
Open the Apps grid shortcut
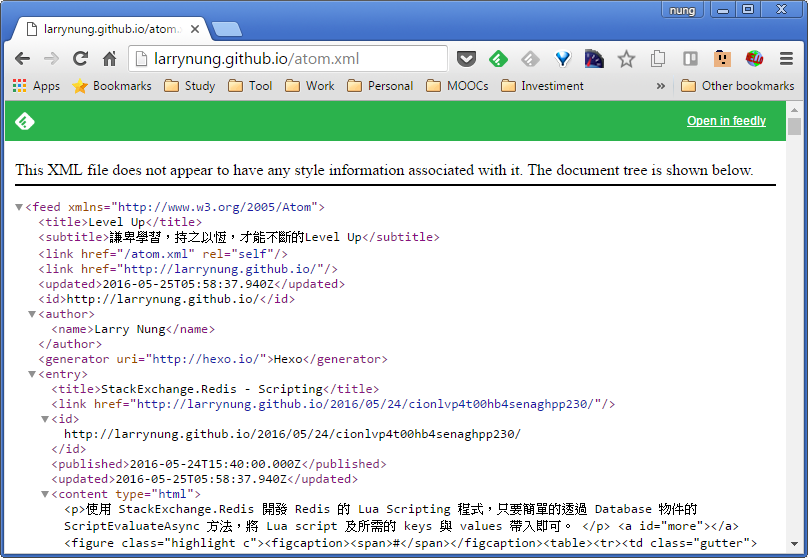tap(36, 86)
